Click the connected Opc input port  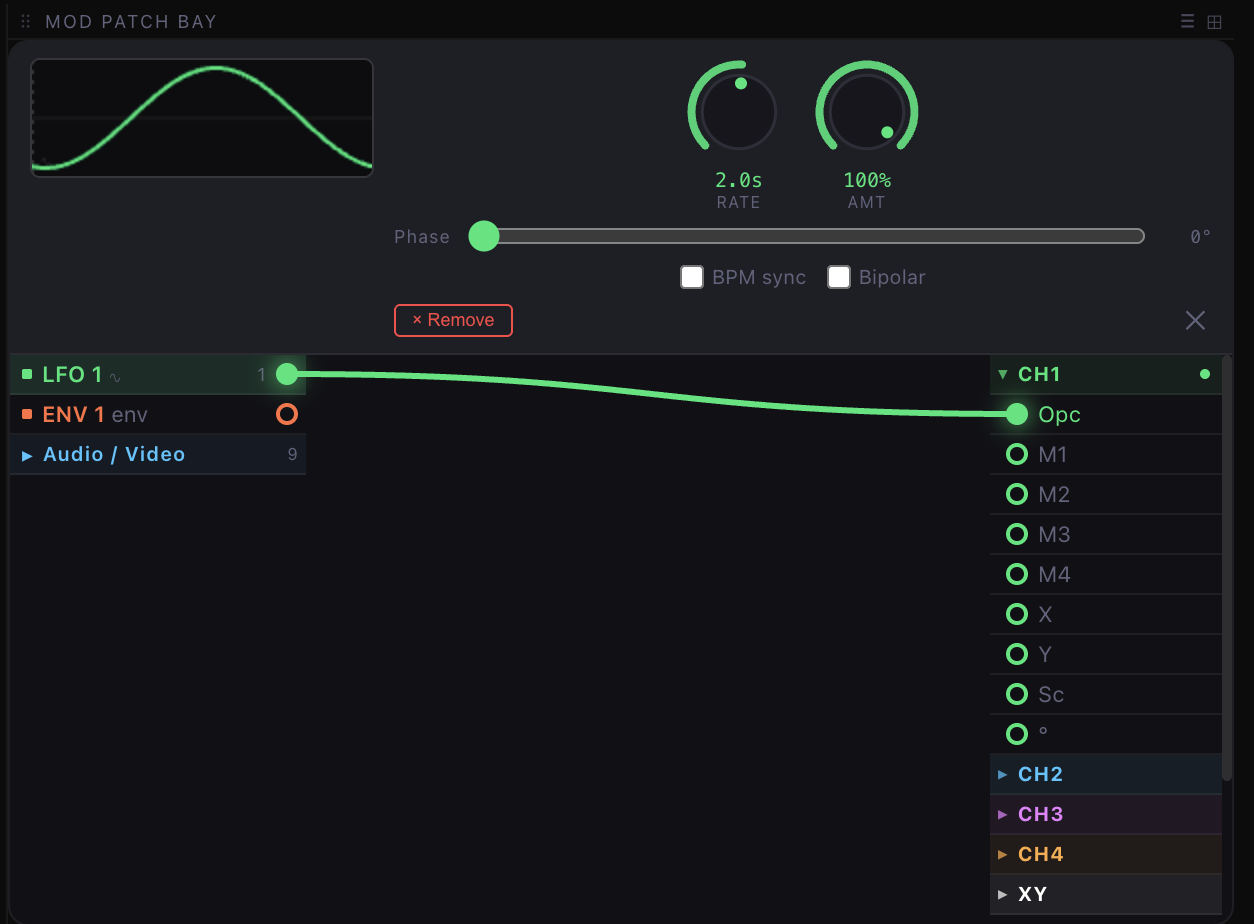(x=1017, y=414)
